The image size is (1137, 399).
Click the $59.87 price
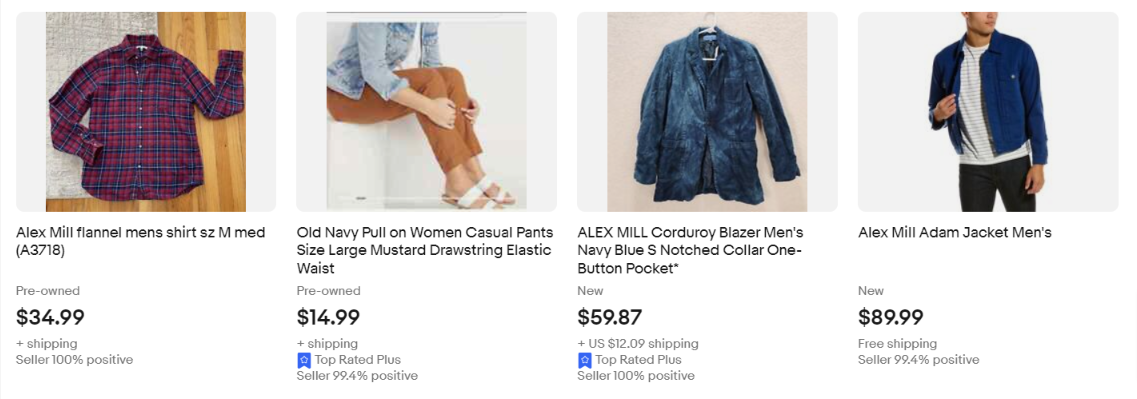(609, 318)
